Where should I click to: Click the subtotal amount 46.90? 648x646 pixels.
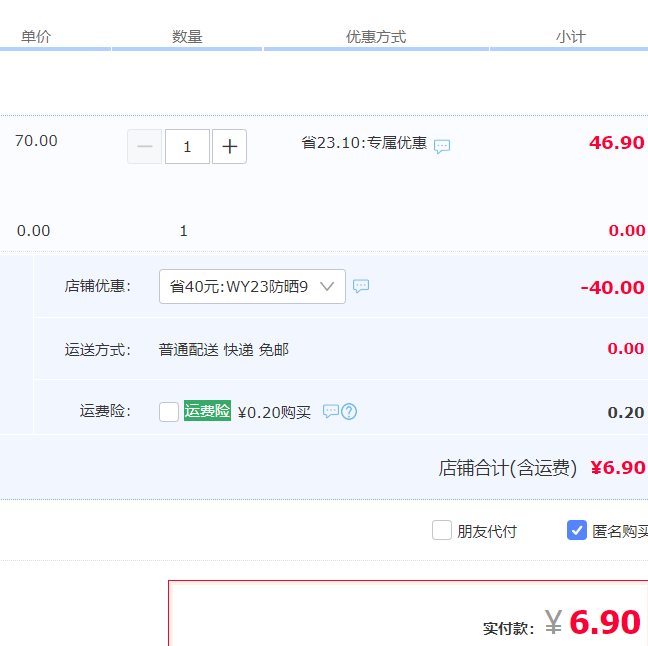(x=617, y=143)
